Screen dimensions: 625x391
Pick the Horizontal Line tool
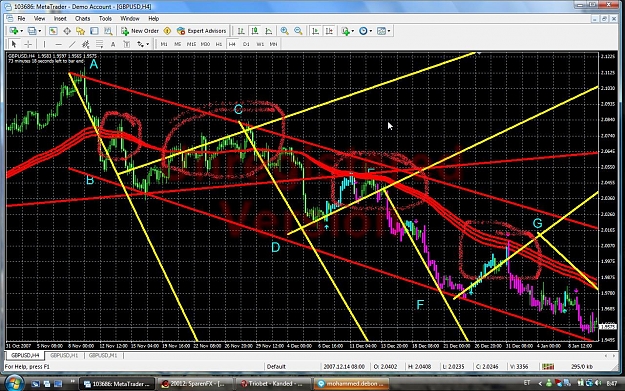[58, 44]
